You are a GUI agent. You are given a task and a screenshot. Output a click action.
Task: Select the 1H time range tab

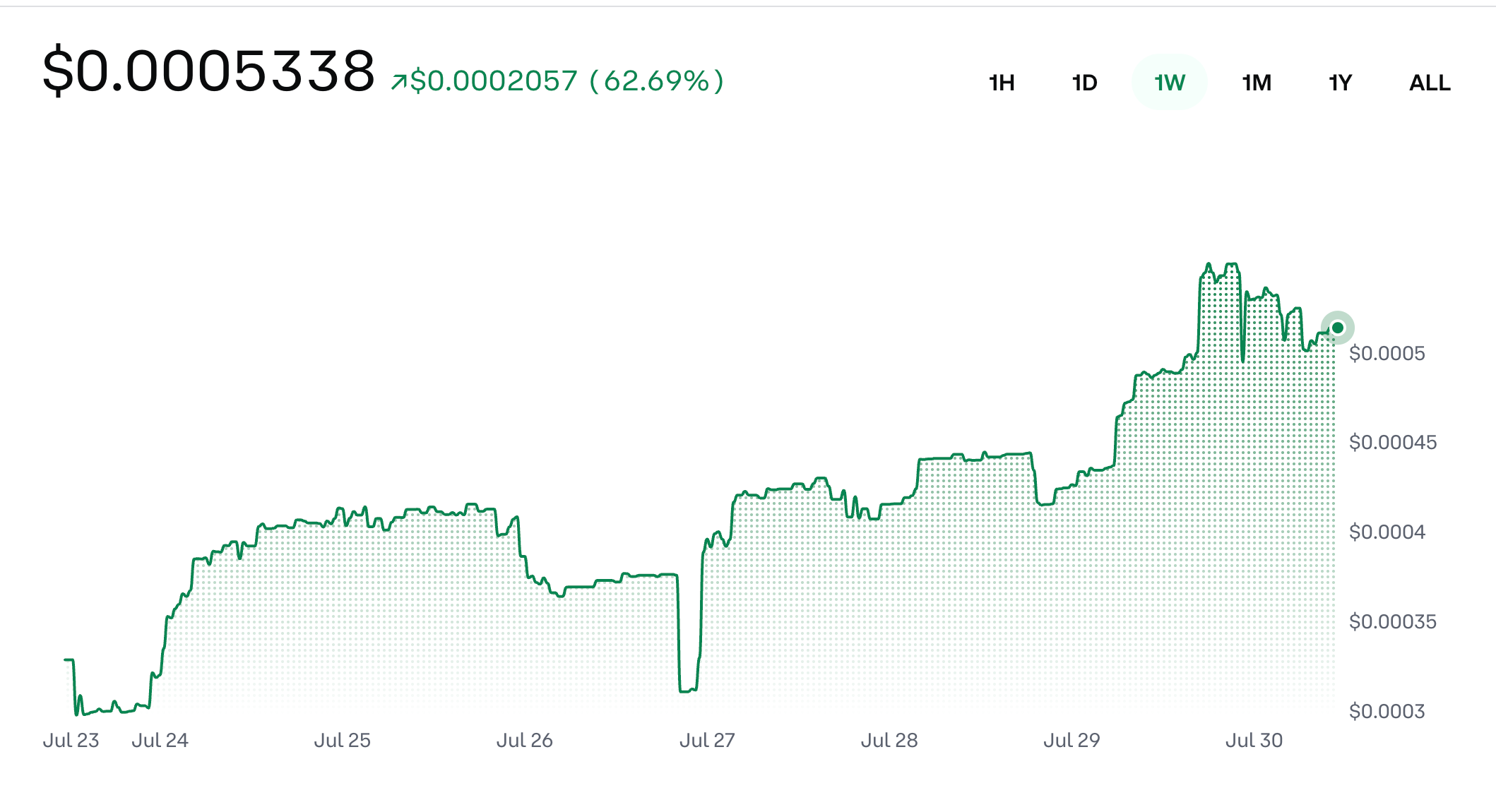1002,83
